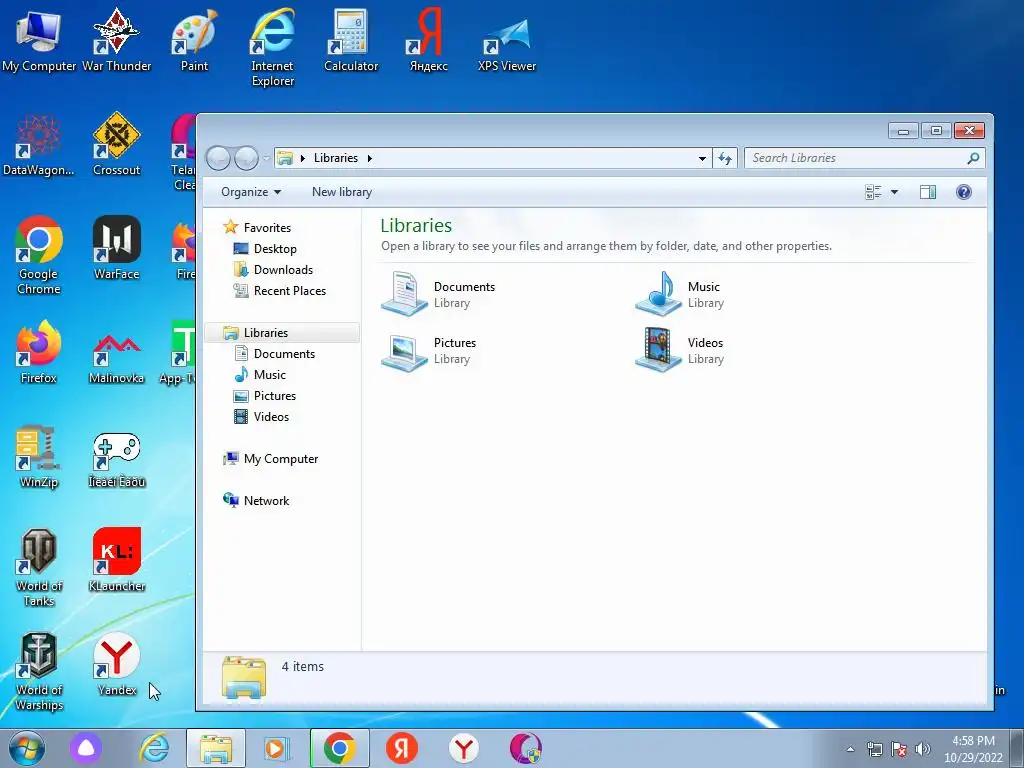The height and width of the screenshot is (768, 1024).
Task: Click the New library button
Action: coord(342,192)
